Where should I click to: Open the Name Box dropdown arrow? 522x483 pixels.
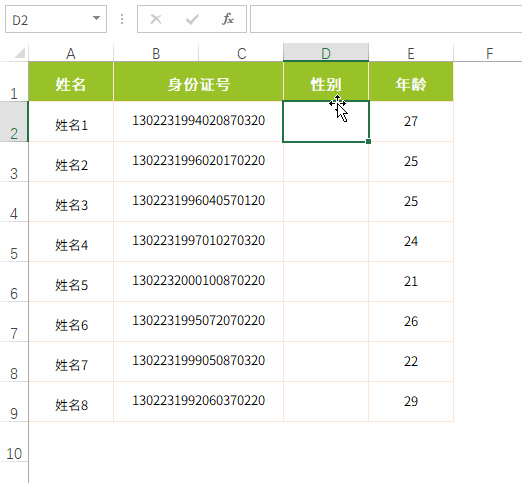pos(96,18)
